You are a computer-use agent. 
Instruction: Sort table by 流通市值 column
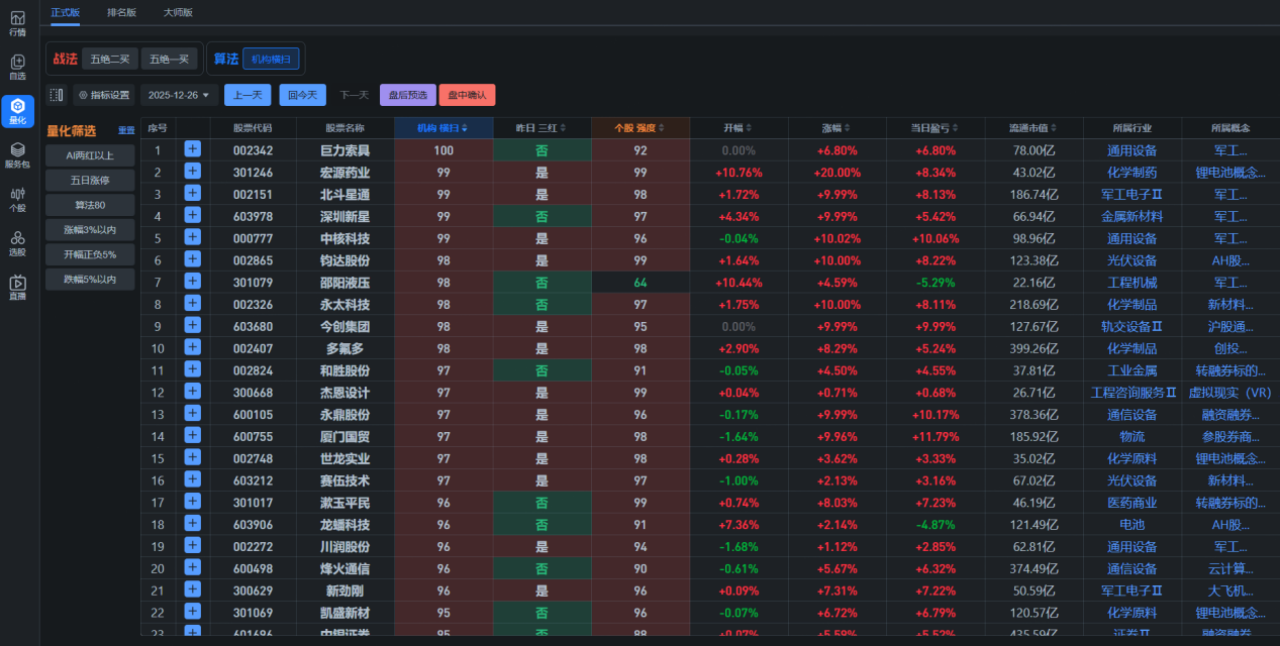tap(1033, 127)
